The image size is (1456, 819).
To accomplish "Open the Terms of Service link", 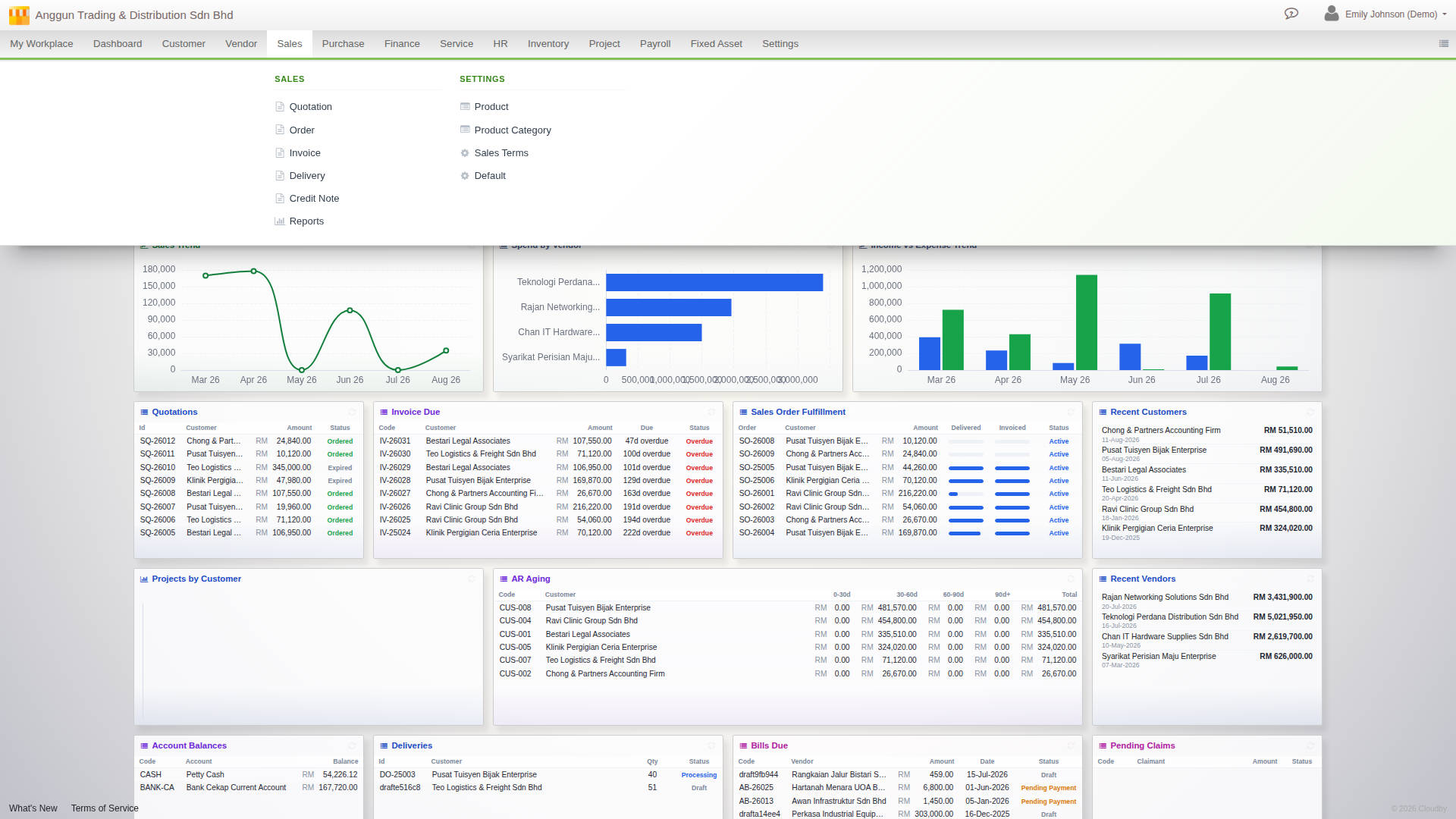I will pos(105,808).
